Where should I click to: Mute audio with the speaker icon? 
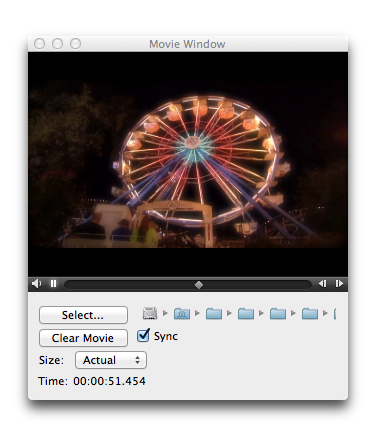coord(36,284)
